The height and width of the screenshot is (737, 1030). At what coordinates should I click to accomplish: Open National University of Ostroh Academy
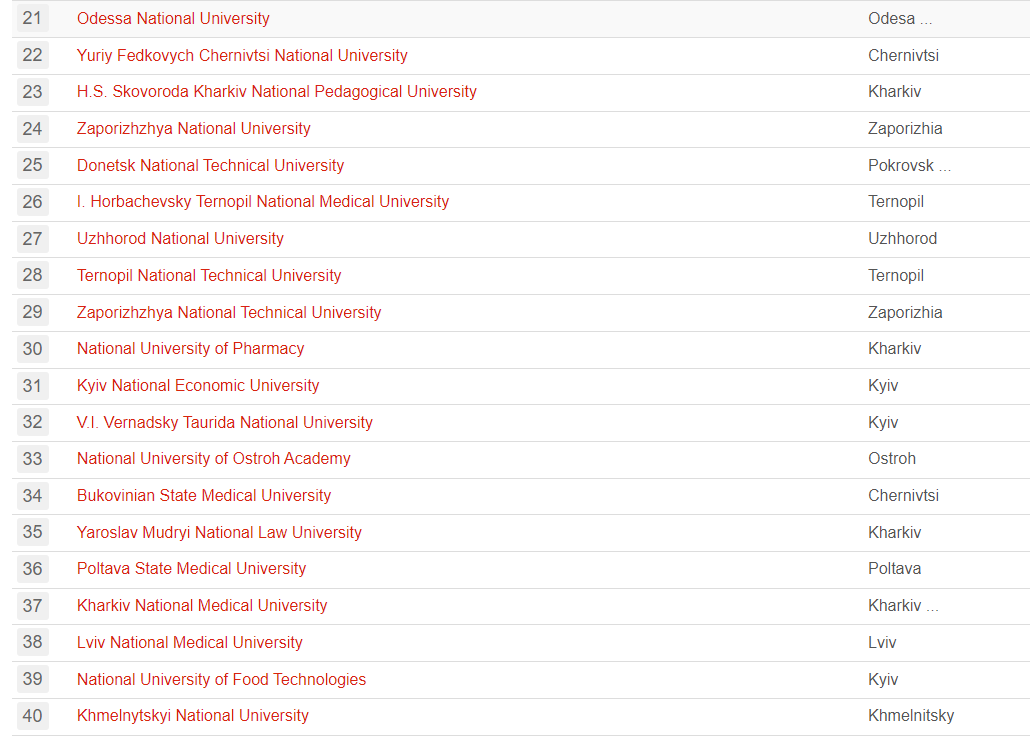(x=213, y=459)
